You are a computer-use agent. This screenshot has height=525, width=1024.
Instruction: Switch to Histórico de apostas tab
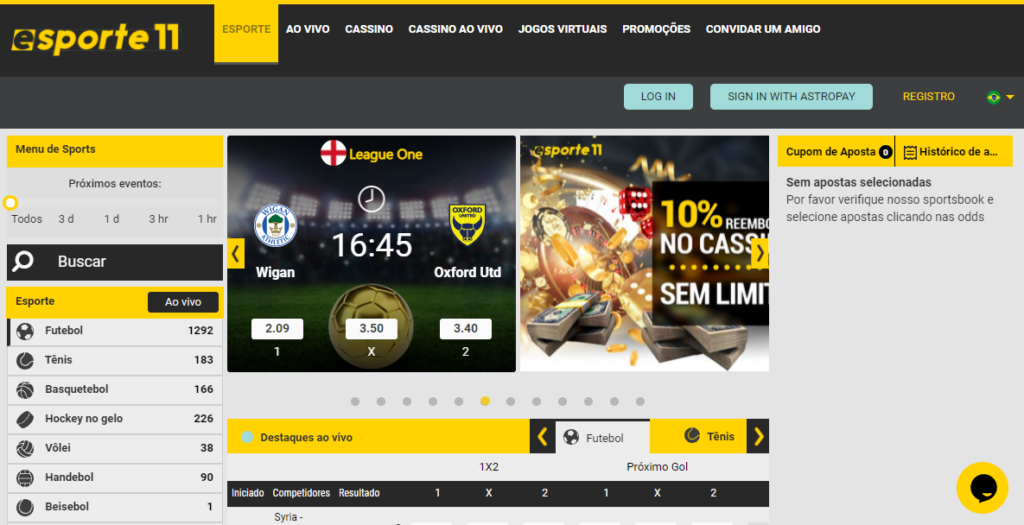(x=954, y=151)
